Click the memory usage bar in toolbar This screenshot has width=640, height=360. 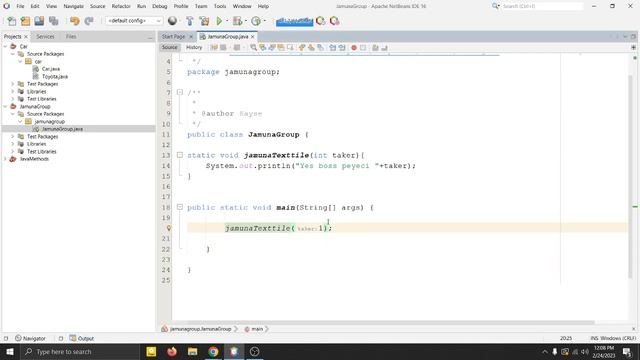coord(294,21)
